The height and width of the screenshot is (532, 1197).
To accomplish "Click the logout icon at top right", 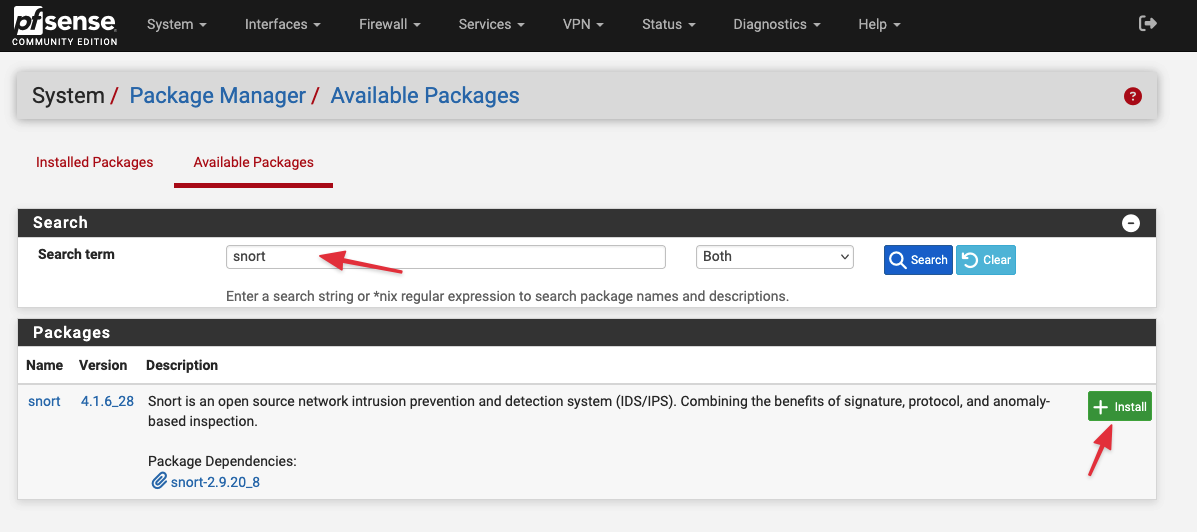I will point(1148,24).
